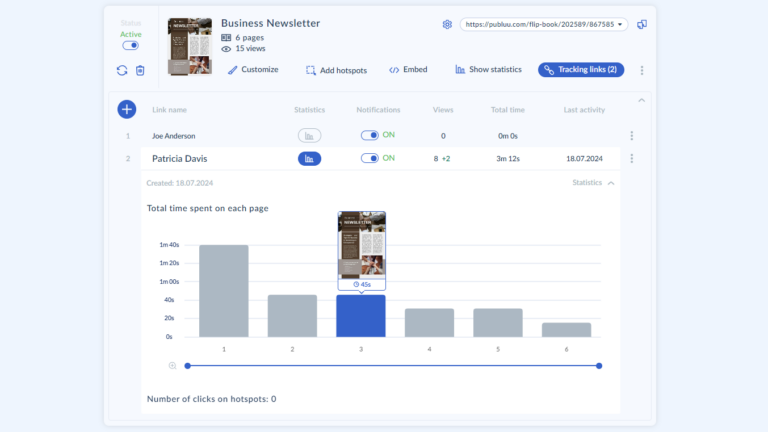Click the 45s time tooltip label
Image resolution: width=768 pixels, height=432 pixels.
362,284
